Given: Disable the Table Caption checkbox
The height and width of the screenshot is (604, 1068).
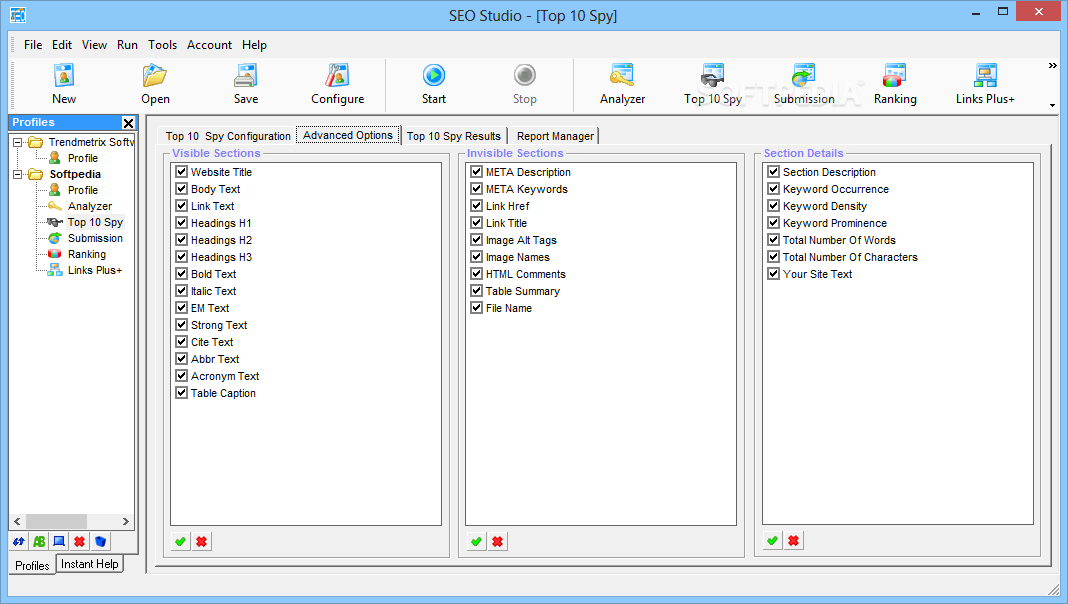Looking at the screenshot, I should tap(181, 393).
